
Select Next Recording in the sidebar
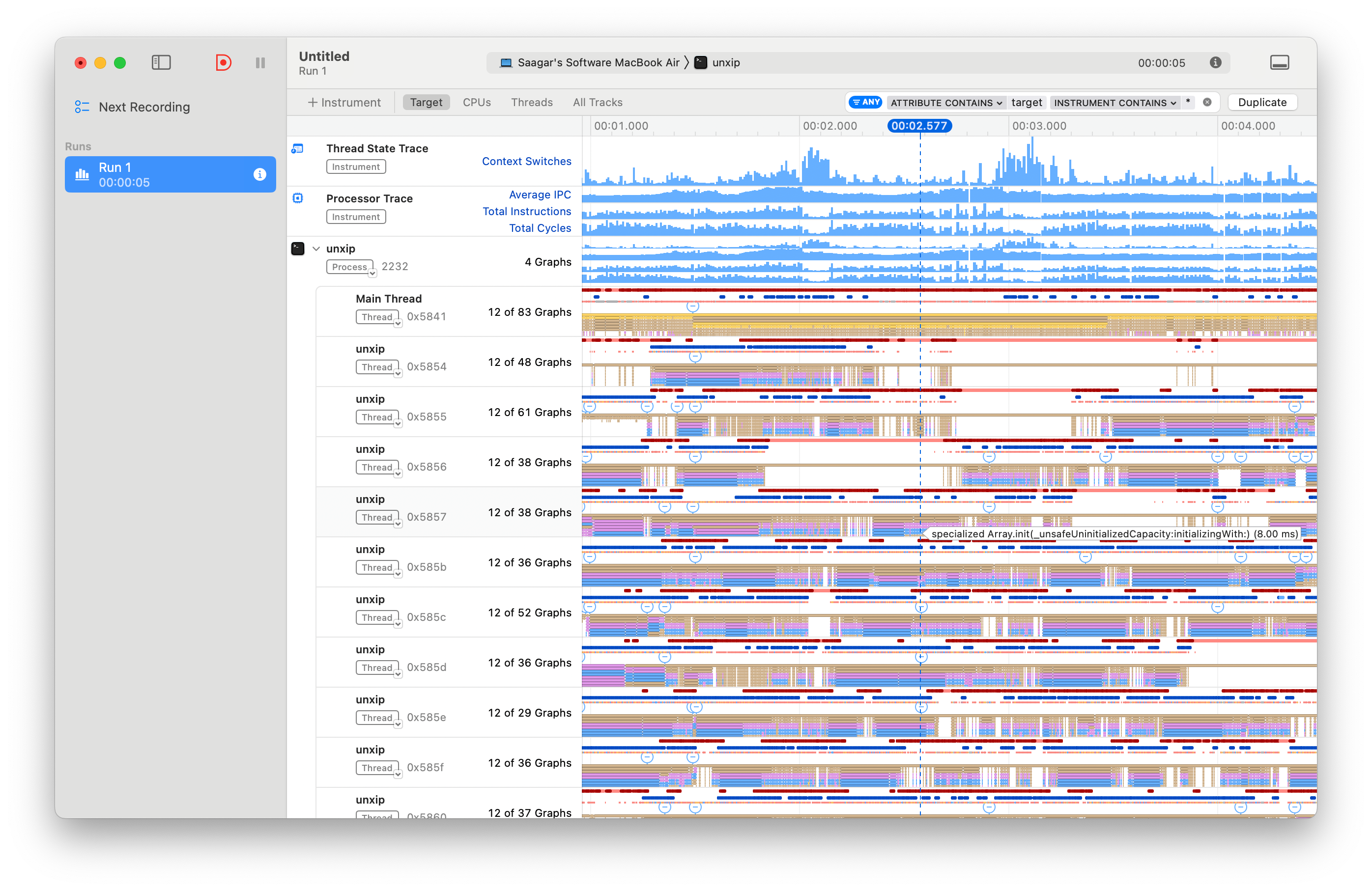[143, 107]
